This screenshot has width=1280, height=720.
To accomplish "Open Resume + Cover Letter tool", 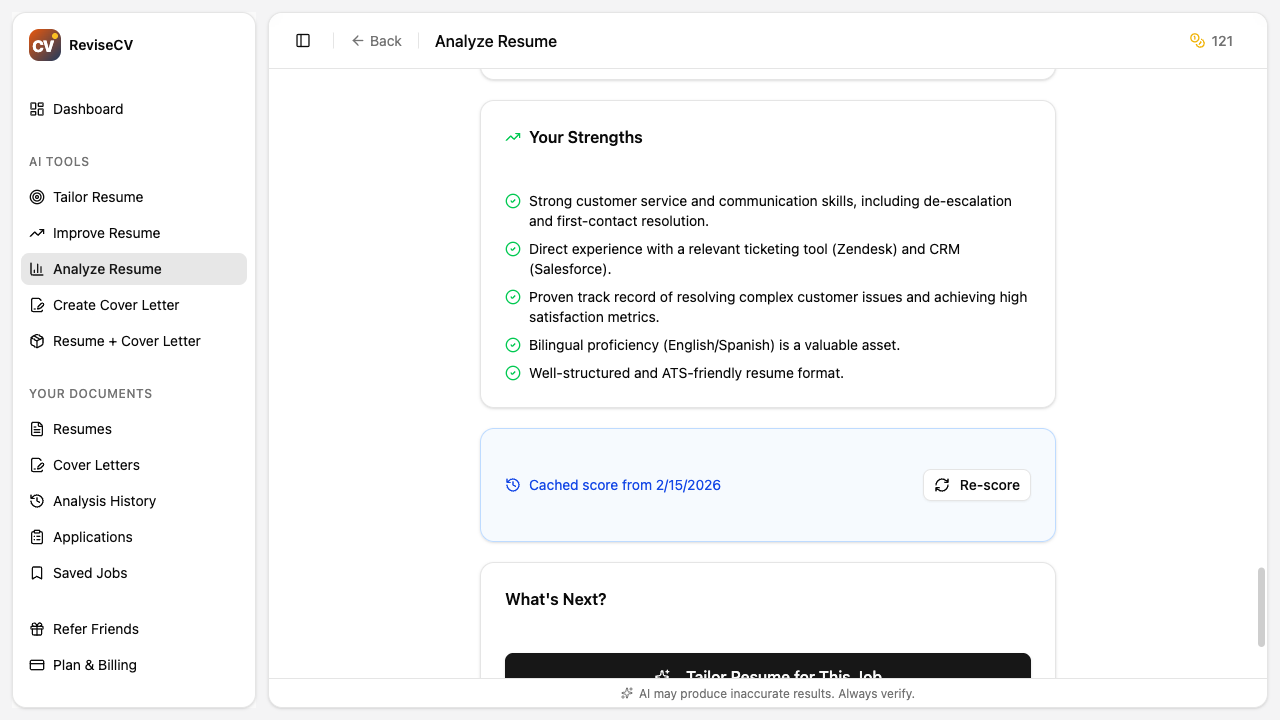I will (x=126, y=341).
